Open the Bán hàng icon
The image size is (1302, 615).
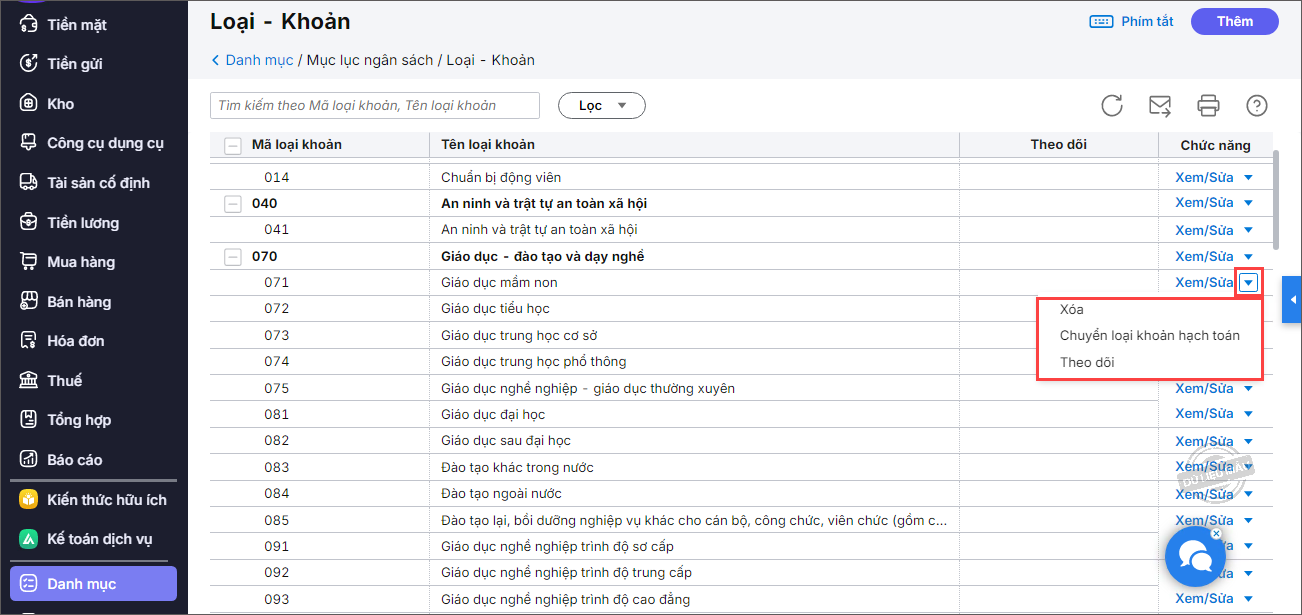pos(30,301)
